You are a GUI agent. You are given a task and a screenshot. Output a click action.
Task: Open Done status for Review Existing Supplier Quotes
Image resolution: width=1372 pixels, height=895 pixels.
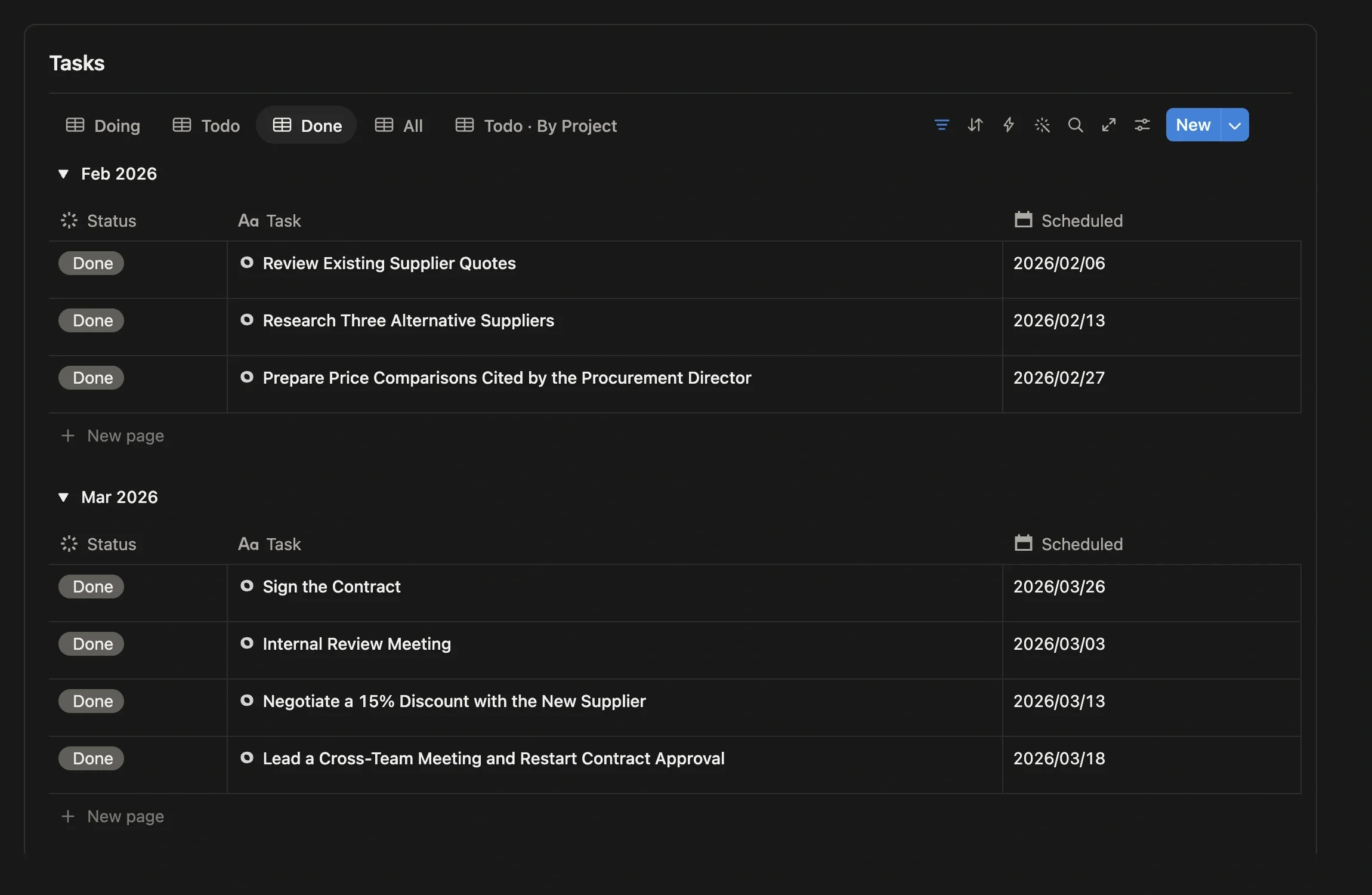(91, 263)
